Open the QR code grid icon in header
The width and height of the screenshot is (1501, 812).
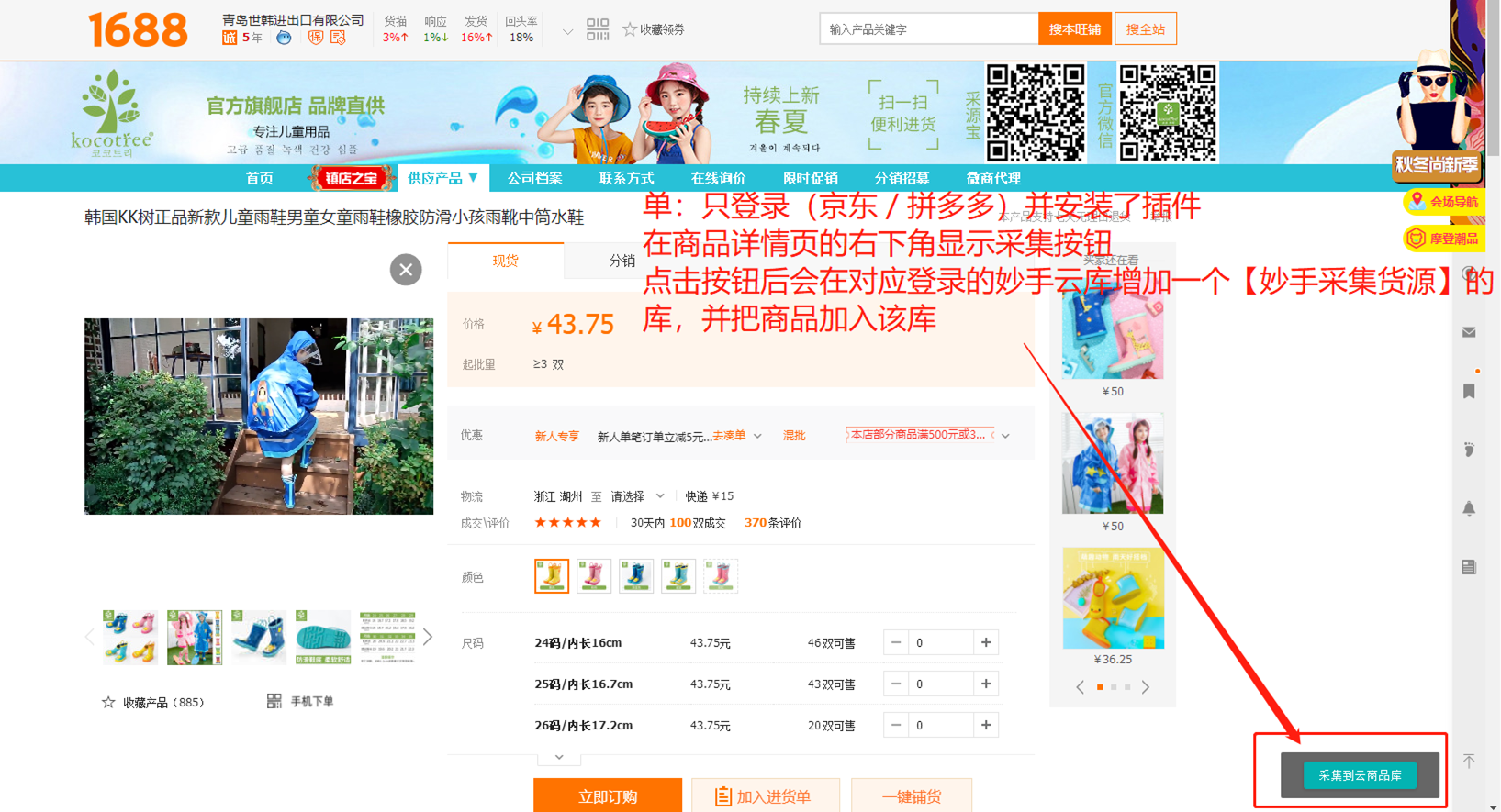point(598,29)
